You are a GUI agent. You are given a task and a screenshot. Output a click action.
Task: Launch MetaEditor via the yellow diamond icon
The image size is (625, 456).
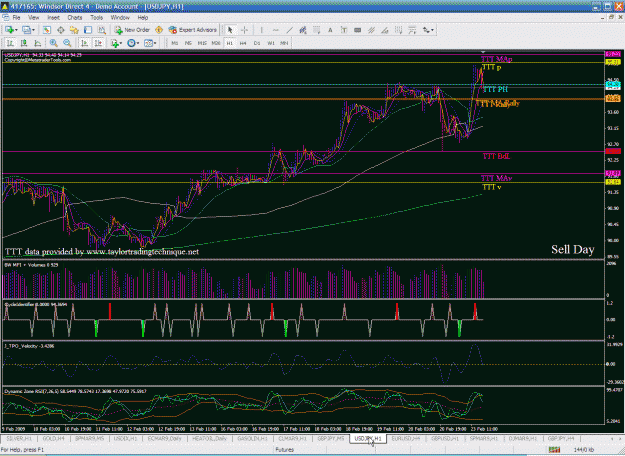click(x=159, y=30)
